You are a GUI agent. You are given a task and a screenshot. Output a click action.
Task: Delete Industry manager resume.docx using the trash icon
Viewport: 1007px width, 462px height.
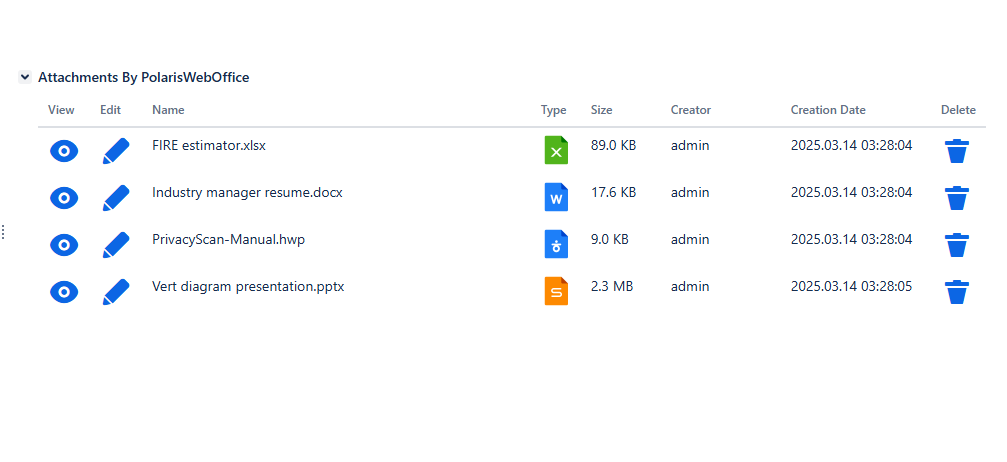point(957,198)
